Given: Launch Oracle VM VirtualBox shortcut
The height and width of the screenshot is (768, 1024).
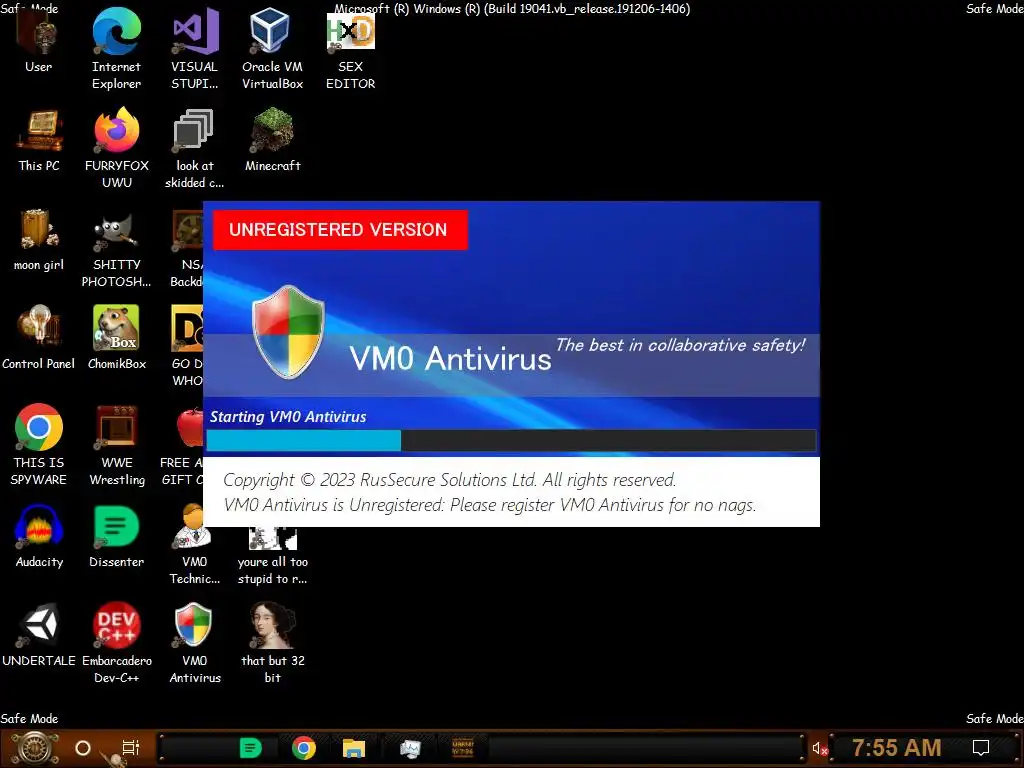Looking at the screenshot, I should [x=272, y=50].
